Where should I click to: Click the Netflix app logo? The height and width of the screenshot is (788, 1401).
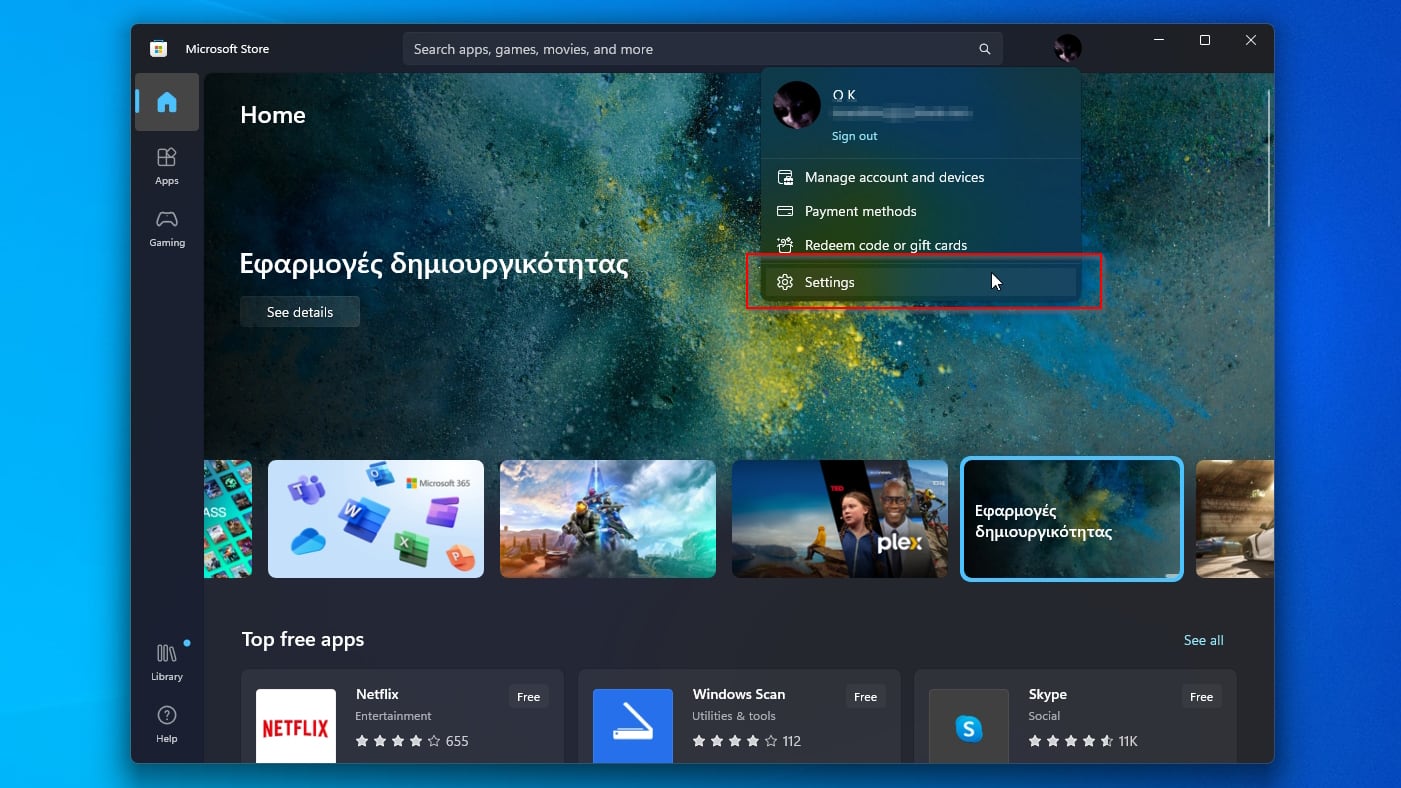296,727
